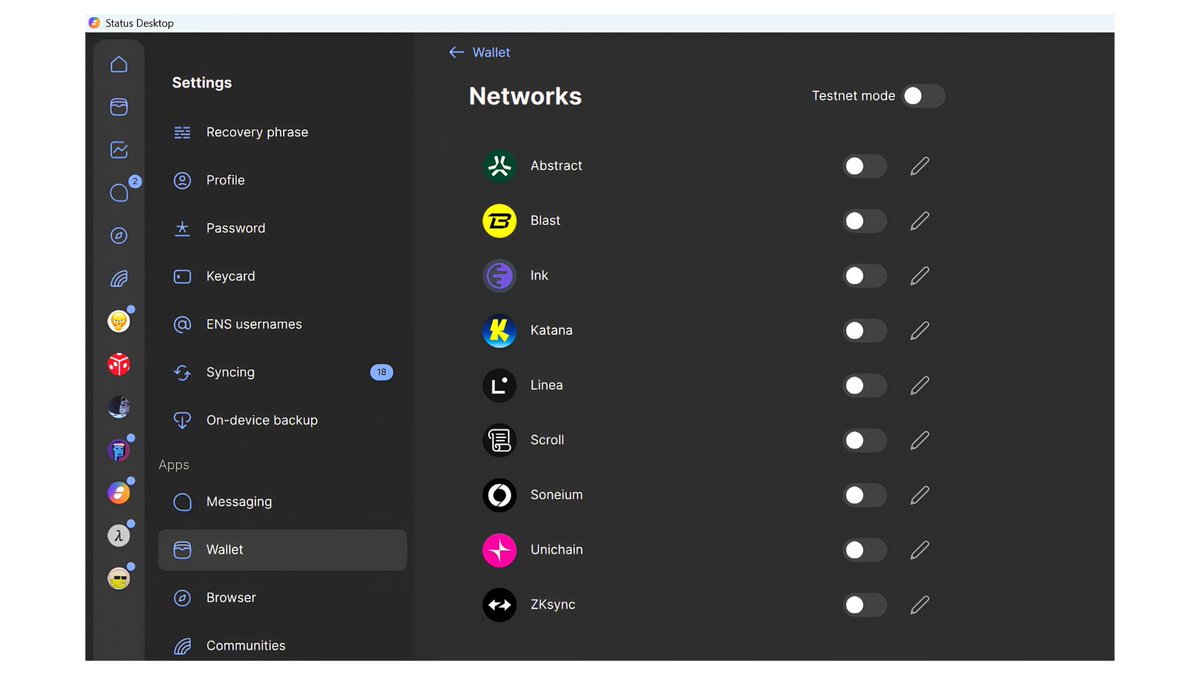The image size is (1200, 675).
Task: Click the black Linea network logo
Action: pos(500,385)
